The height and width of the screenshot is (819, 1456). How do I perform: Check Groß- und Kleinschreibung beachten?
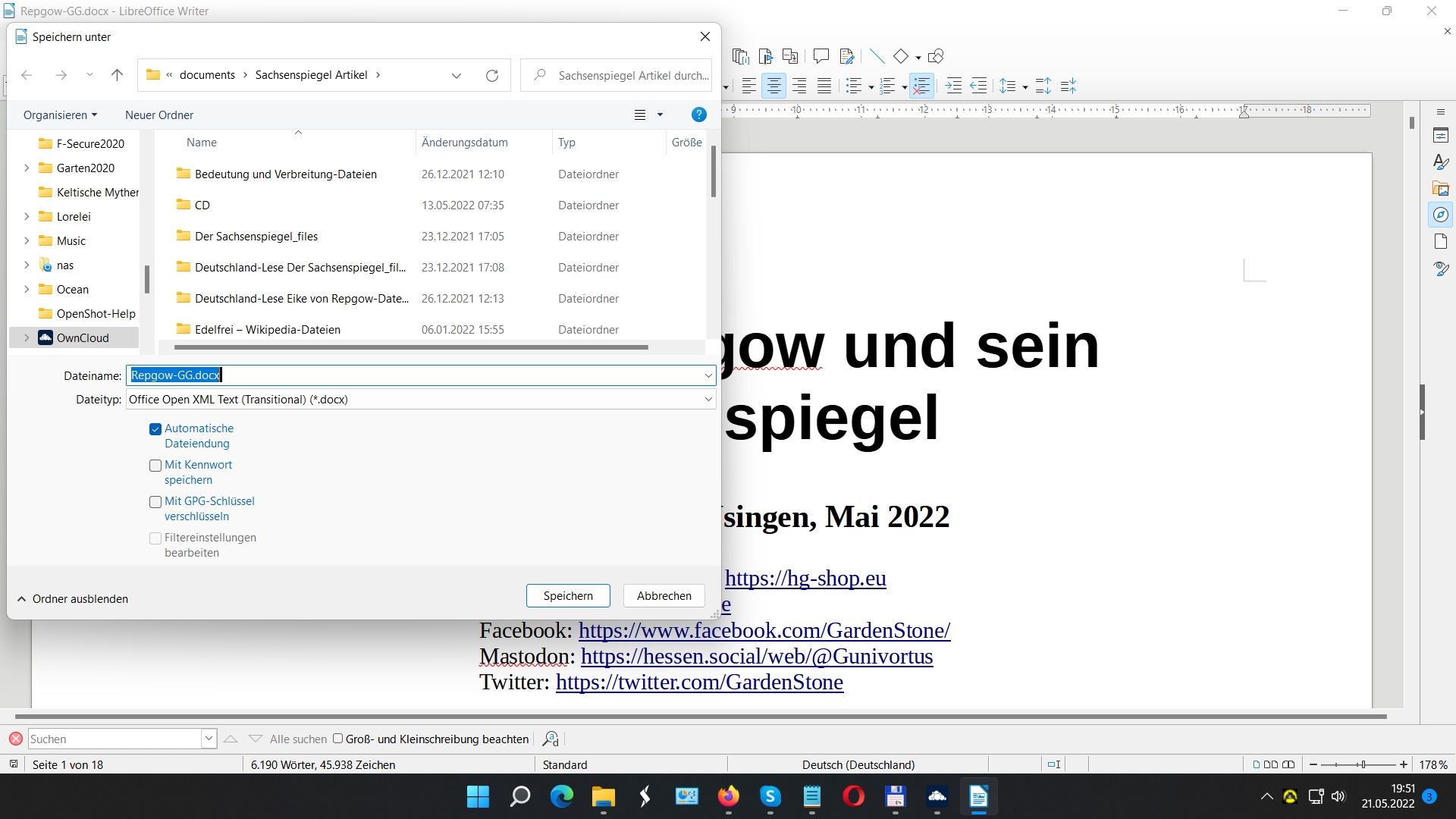(338, 739)
